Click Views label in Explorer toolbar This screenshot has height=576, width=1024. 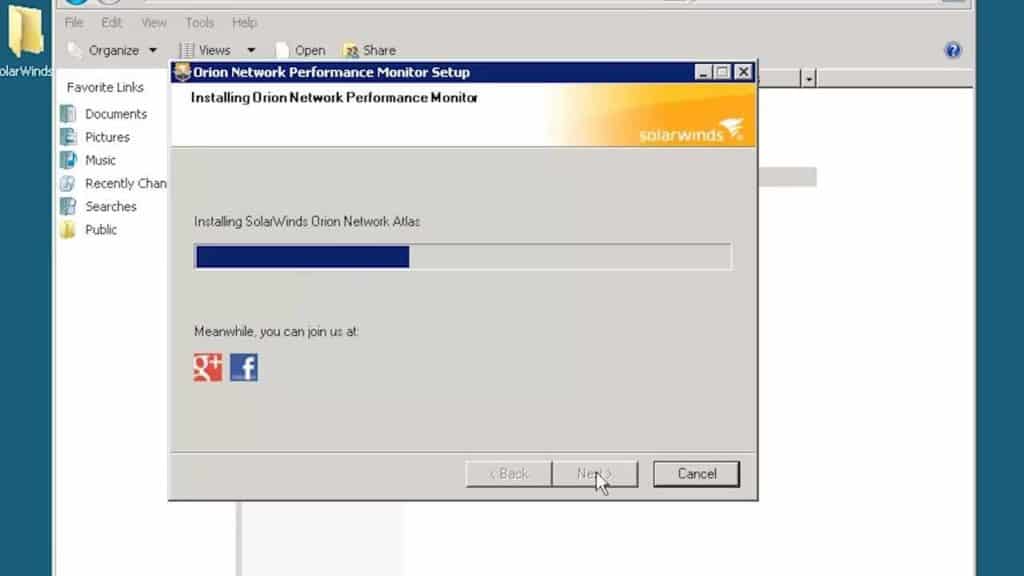click(214, 50)
